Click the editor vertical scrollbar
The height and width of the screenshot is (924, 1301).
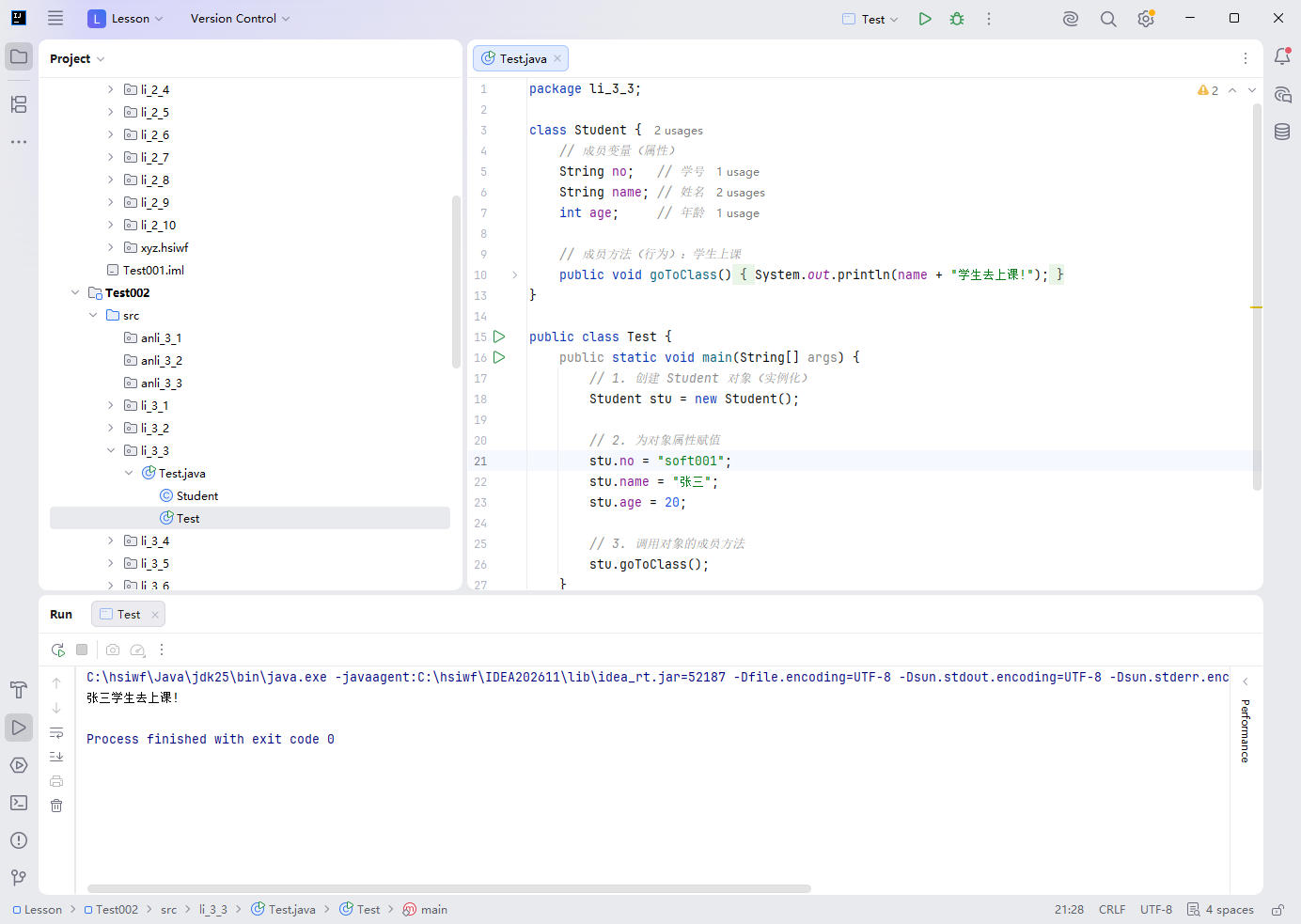(x=1257, y=297)
